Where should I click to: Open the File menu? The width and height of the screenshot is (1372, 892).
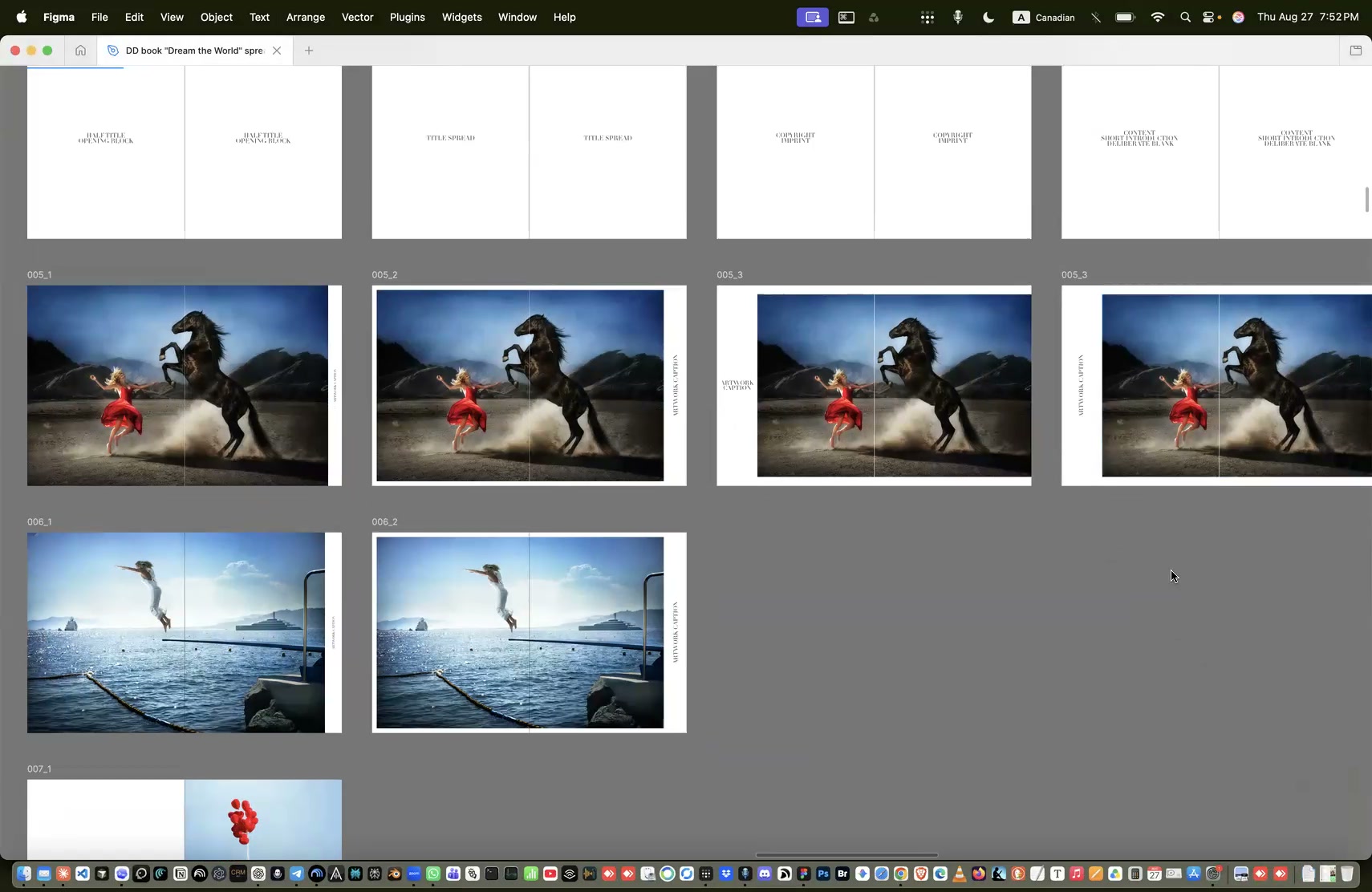pos(99,17)
